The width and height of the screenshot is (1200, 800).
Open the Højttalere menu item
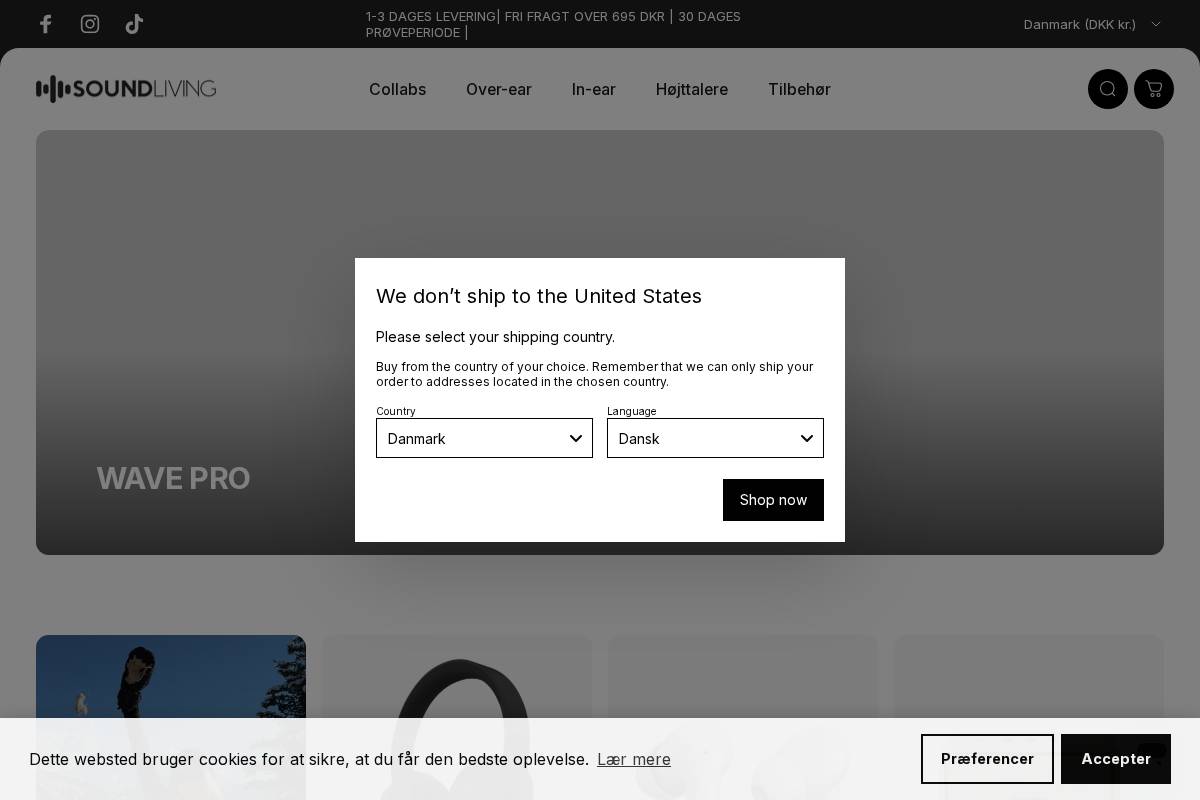691,89
